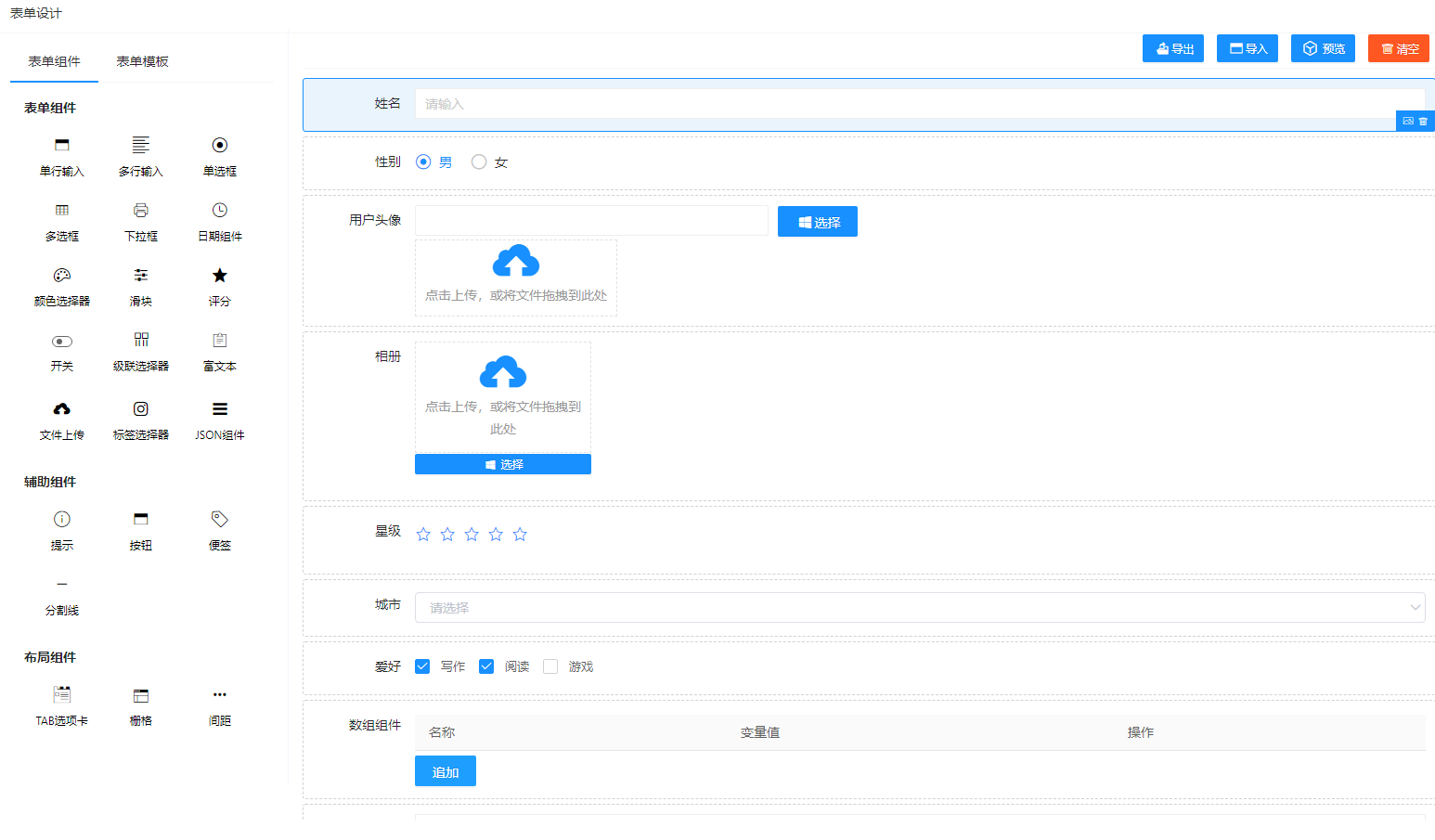Switch to the 表单模板 tab

tap(142, 61)
